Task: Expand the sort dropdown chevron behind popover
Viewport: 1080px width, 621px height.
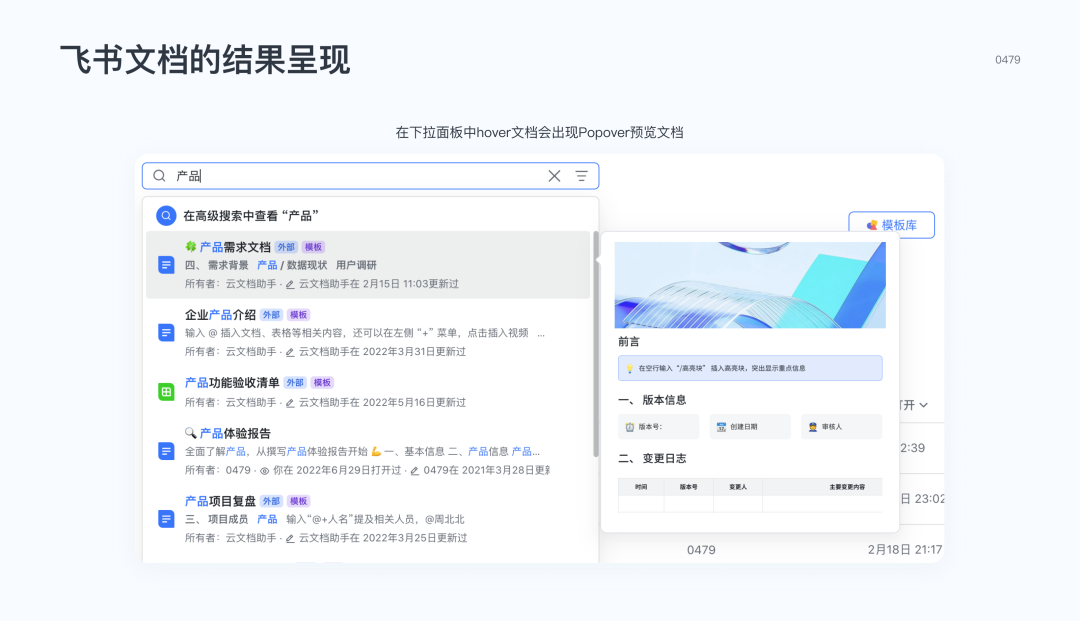Action: click(924, 405)
